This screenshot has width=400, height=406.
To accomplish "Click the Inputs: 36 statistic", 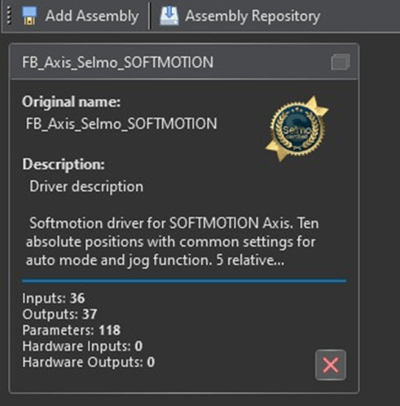I will point(53,298).
